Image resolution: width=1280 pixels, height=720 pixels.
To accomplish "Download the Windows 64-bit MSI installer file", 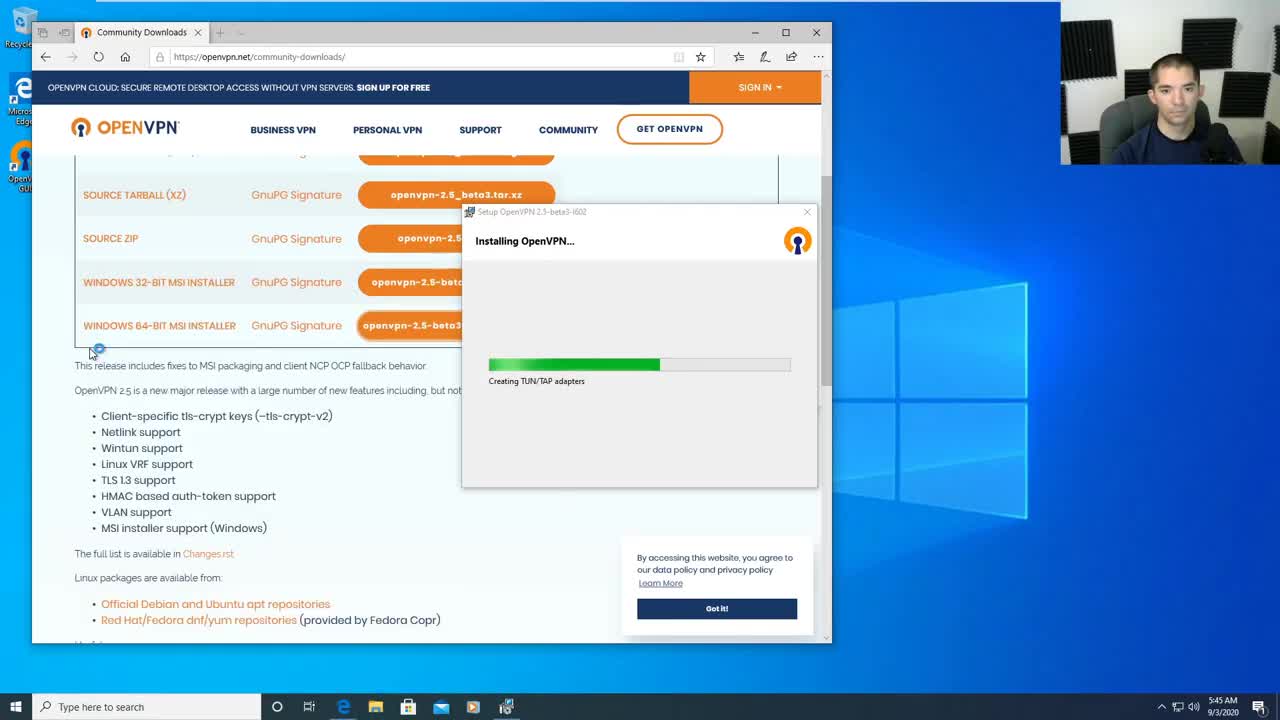I will tap(410, 325).
